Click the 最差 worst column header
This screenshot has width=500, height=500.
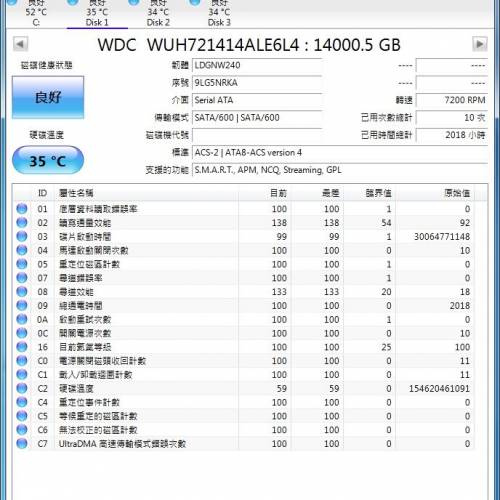click(x=317, y=193)
